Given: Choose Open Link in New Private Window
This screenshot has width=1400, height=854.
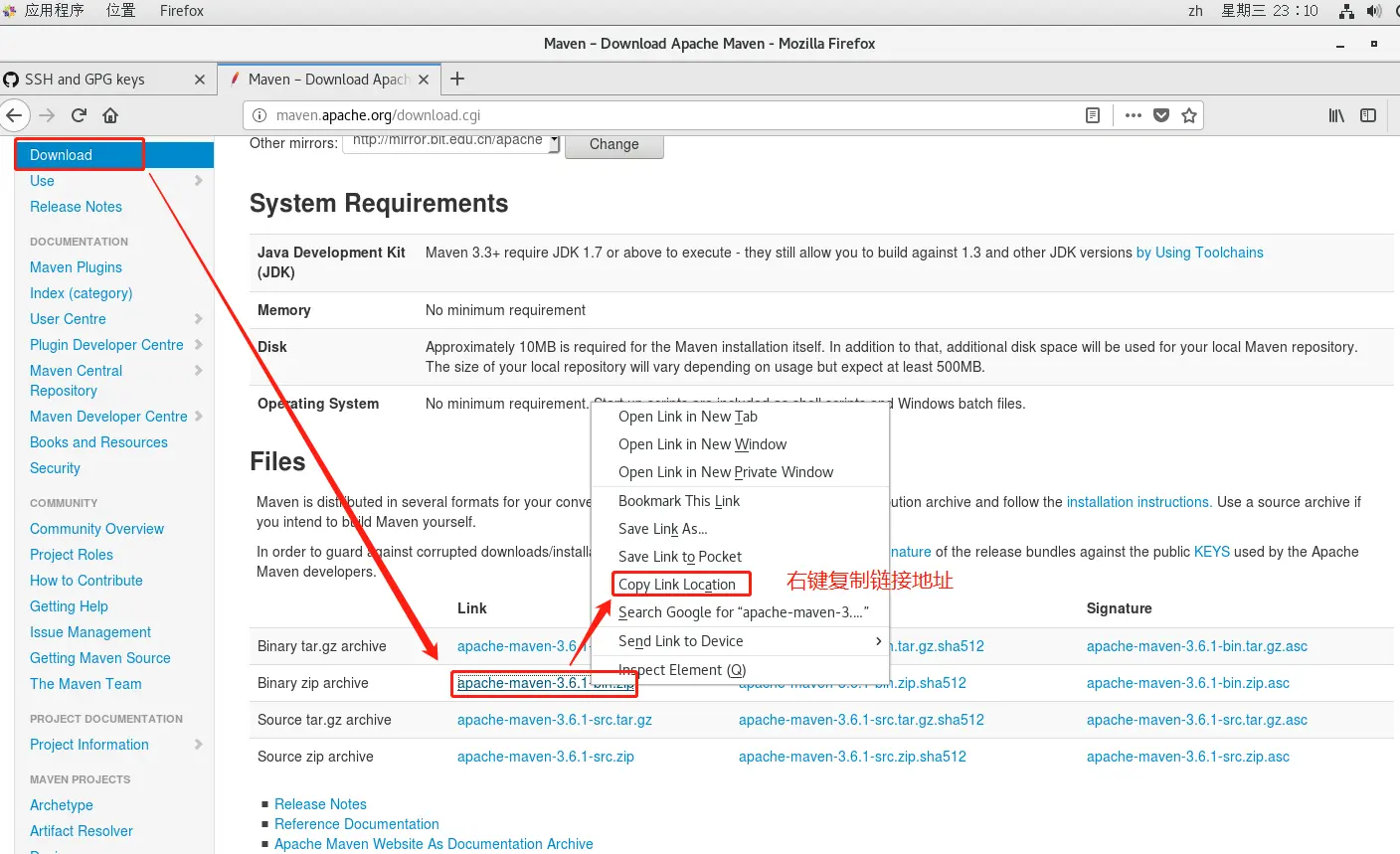Looking at the screenshot, I should pos(739,472).
